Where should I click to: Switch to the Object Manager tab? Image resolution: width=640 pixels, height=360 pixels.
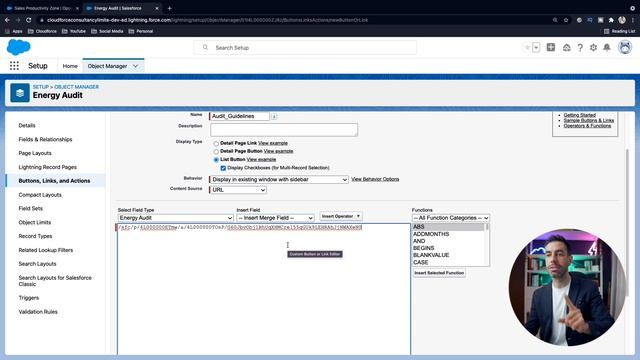tap(107, 66)
